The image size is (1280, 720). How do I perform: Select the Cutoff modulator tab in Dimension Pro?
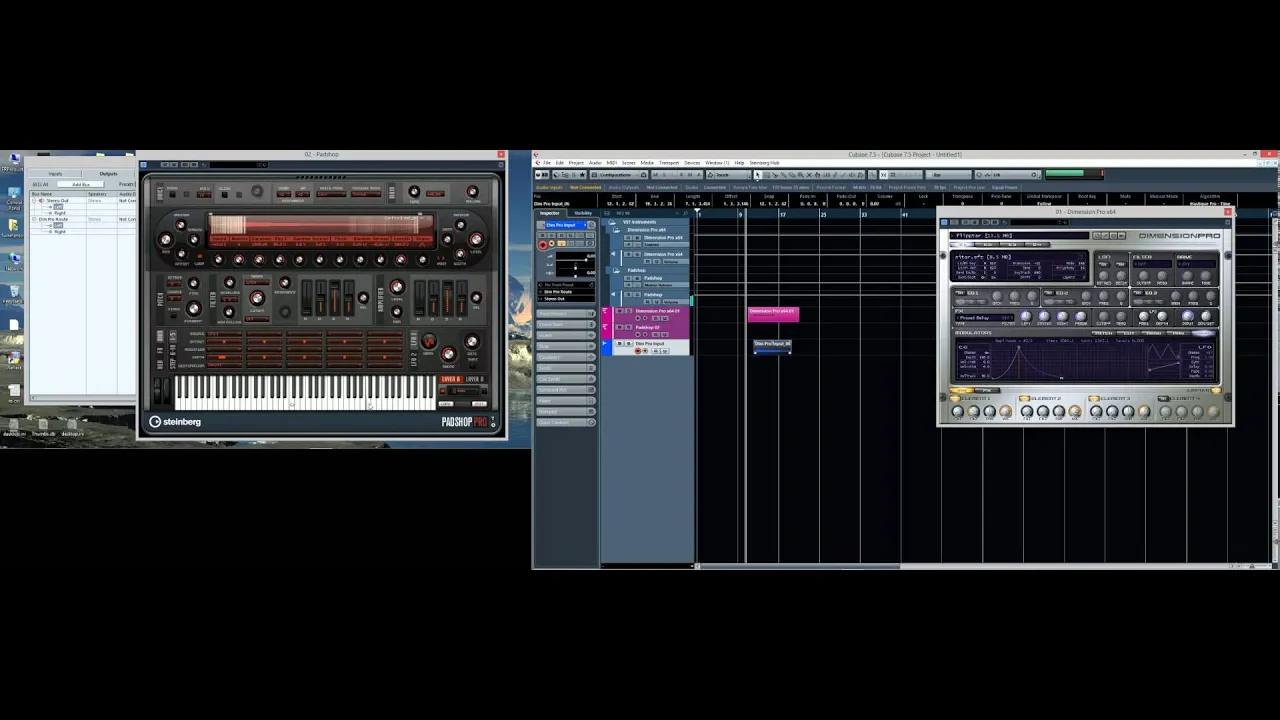pyautogui.click(x=1128, y=333)
